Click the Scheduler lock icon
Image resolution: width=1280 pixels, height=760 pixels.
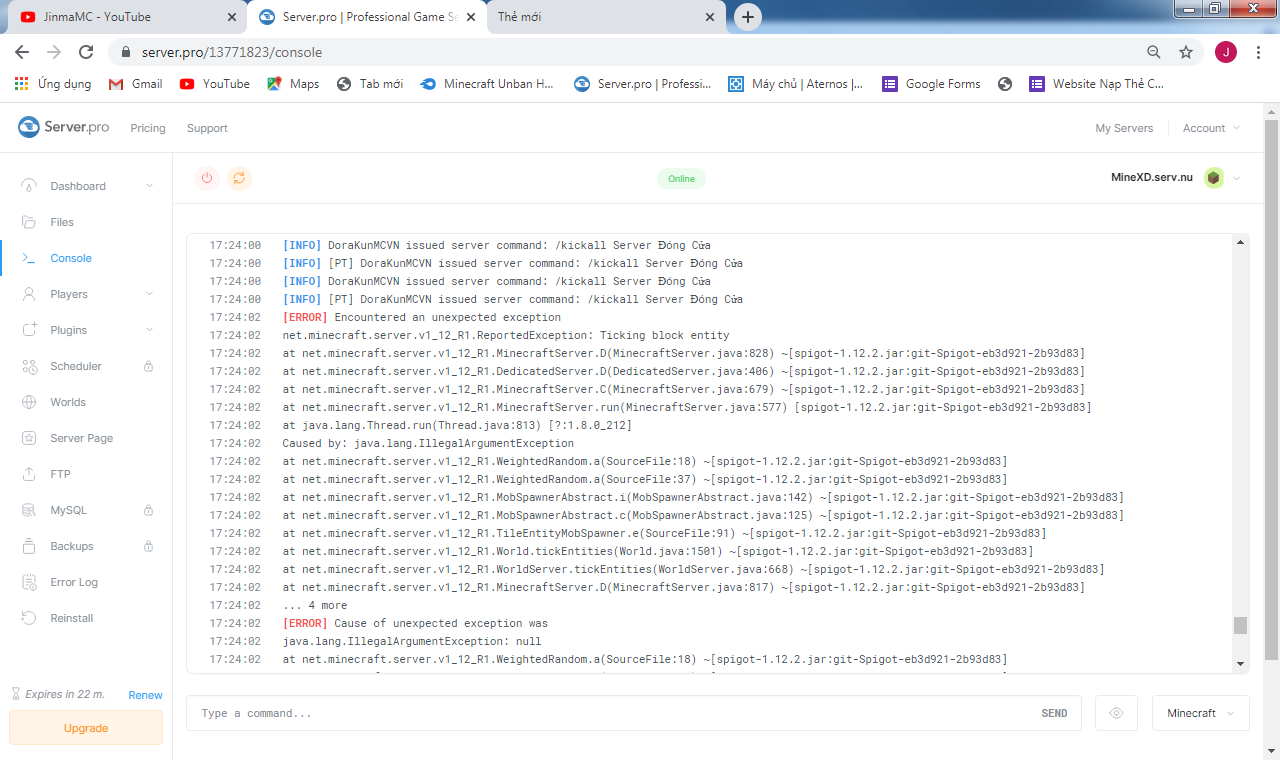point(149,366)
